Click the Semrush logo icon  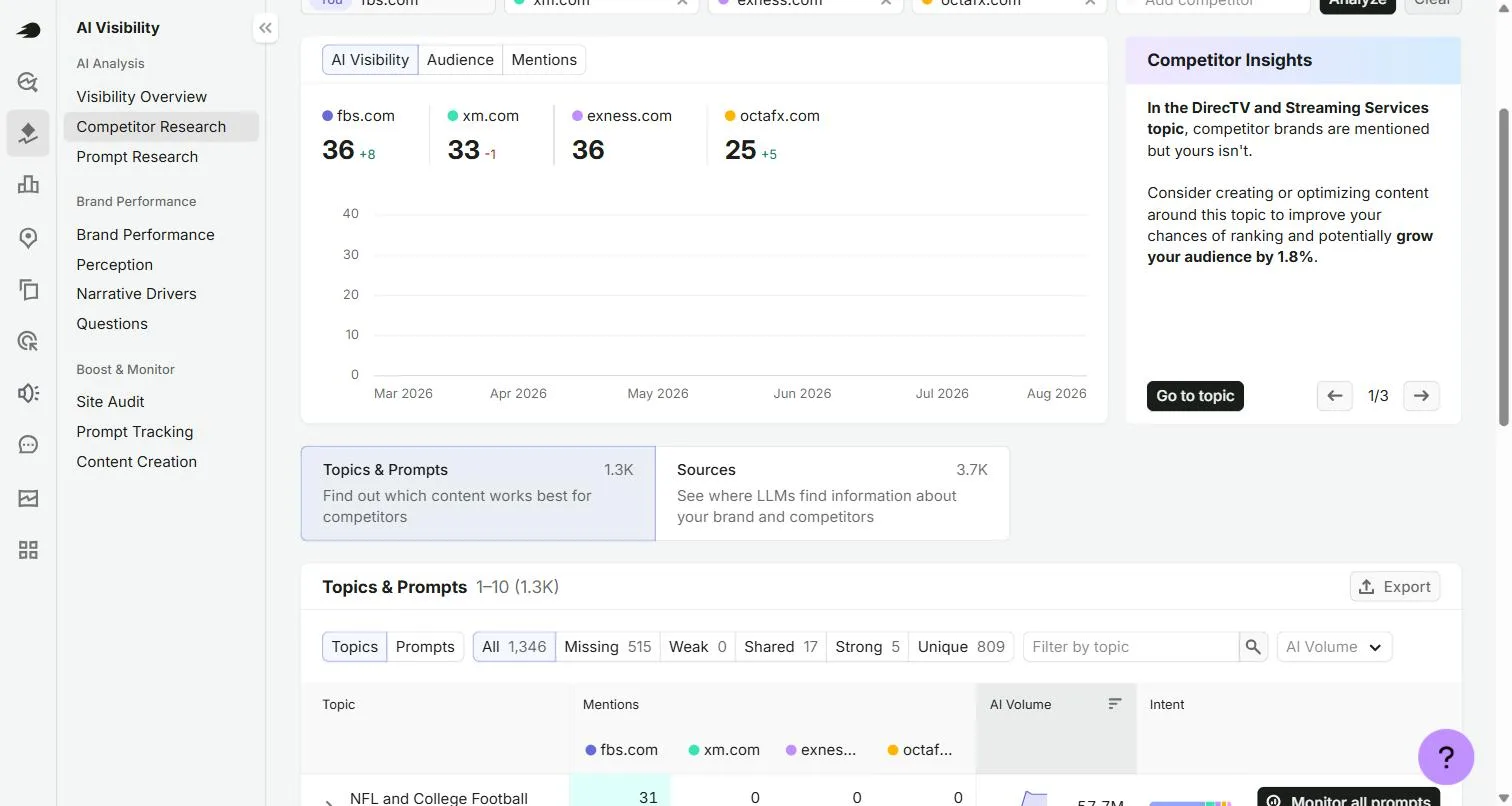tap(28, 30)
